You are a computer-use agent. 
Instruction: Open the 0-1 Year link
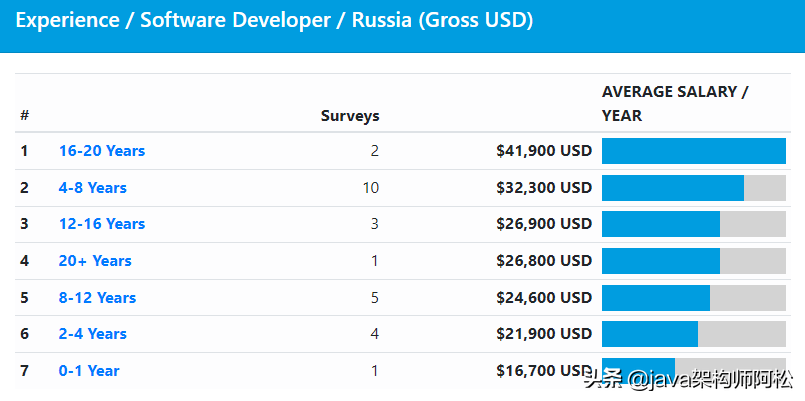point(89,371)
